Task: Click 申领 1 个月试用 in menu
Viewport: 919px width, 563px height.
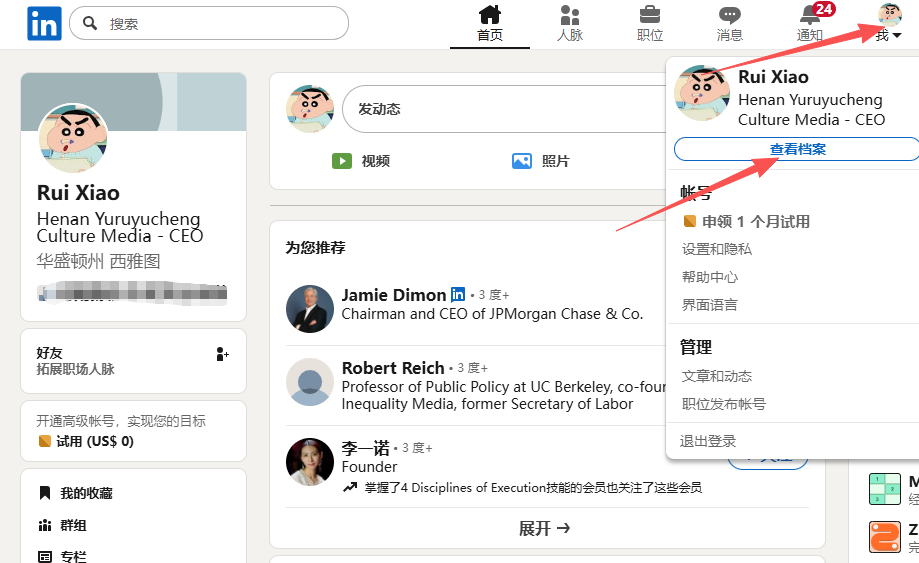Action: [747, 221]
